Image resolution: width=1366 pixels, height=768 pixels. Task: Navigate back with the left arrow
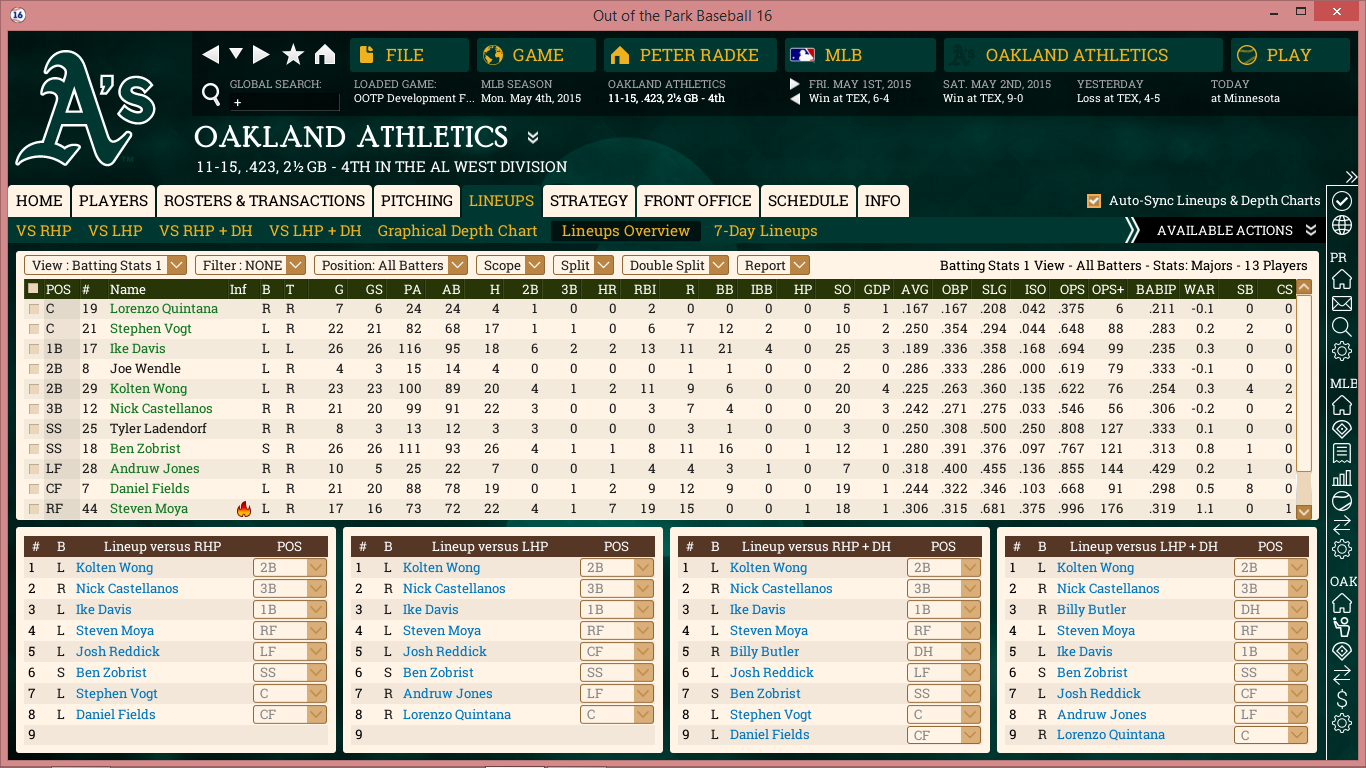210,55
